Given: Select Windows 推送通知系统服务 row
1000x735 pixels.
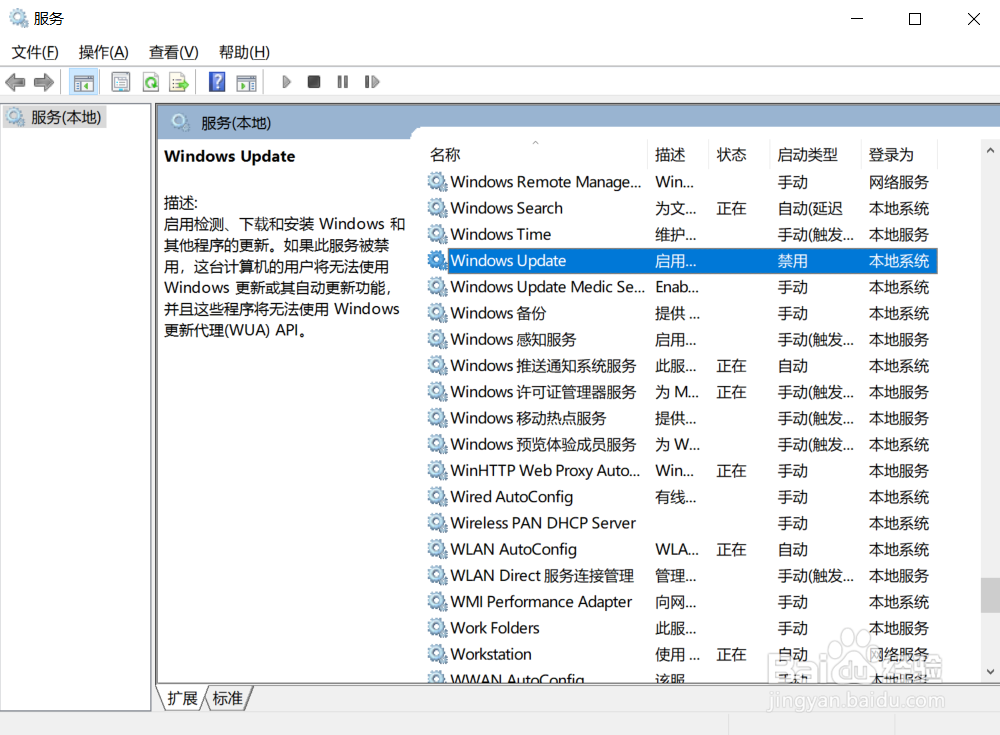Looking at the screenshot, I should pos(681,366).
